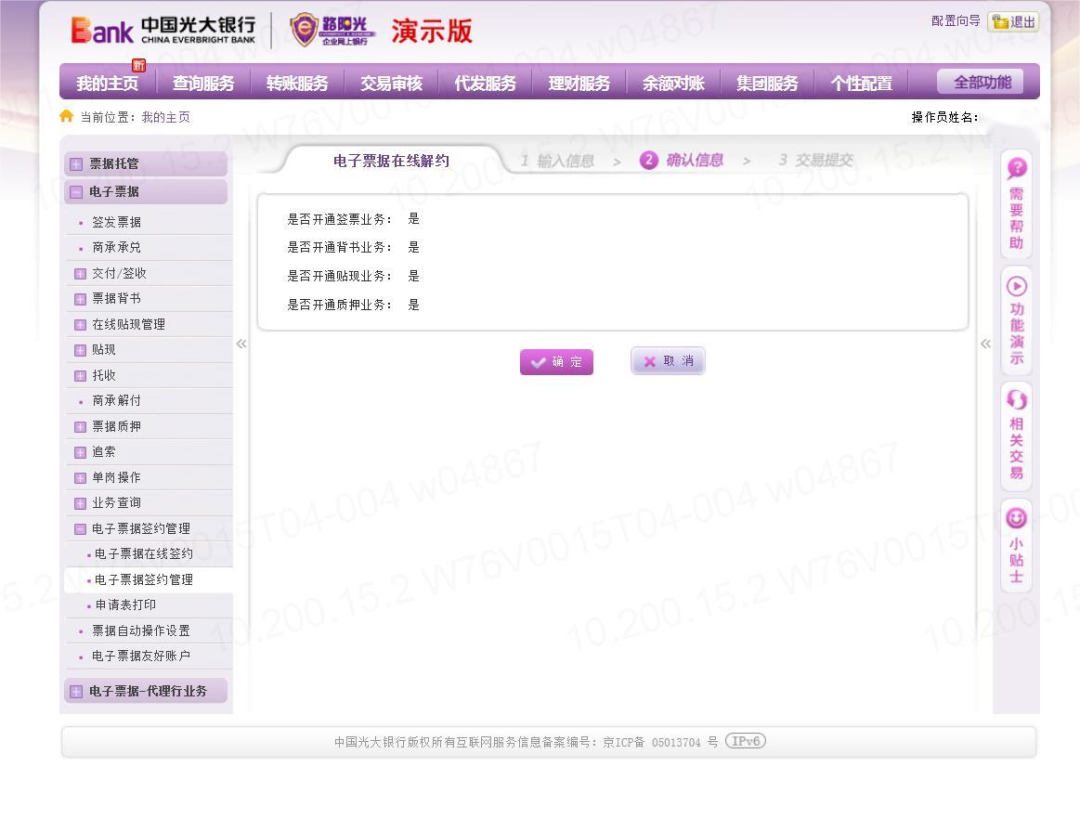Click the 取消 cancel button
Screen dimensions: 1080x819
[668, 361]
